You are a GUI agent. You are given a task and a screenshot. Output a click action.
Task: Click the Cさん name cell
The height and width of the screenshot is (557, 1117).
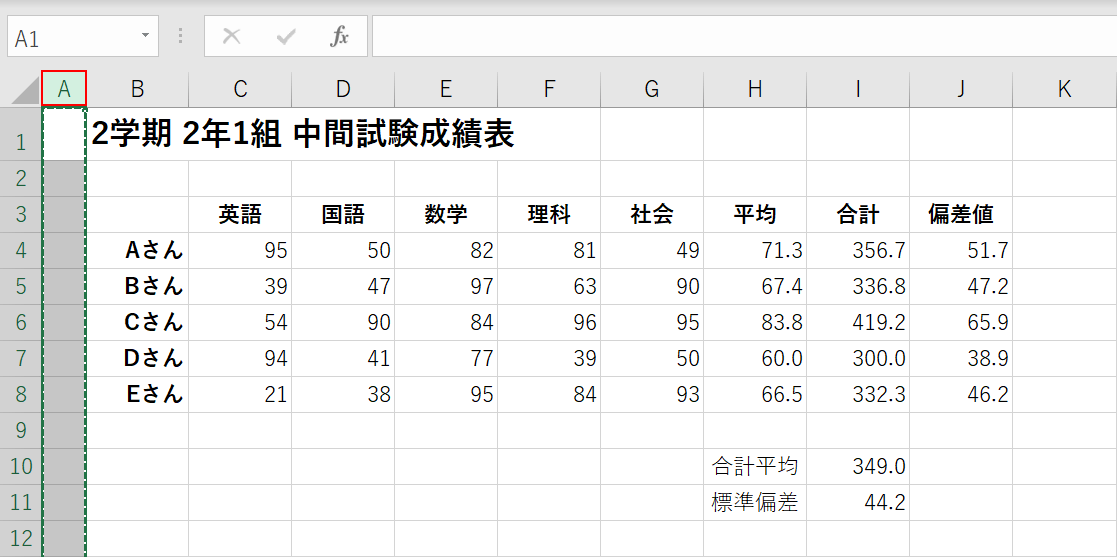click(137, 323)
